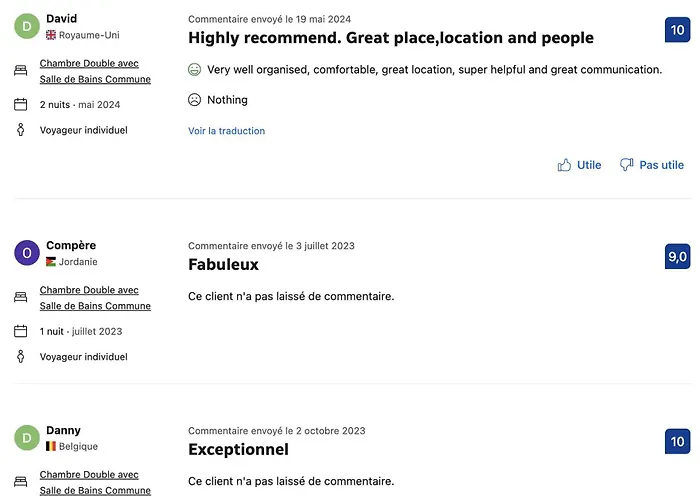This screenshot has height=500, width=700.
Task: Mark David's review as Utile
Action: click(579, 165)
